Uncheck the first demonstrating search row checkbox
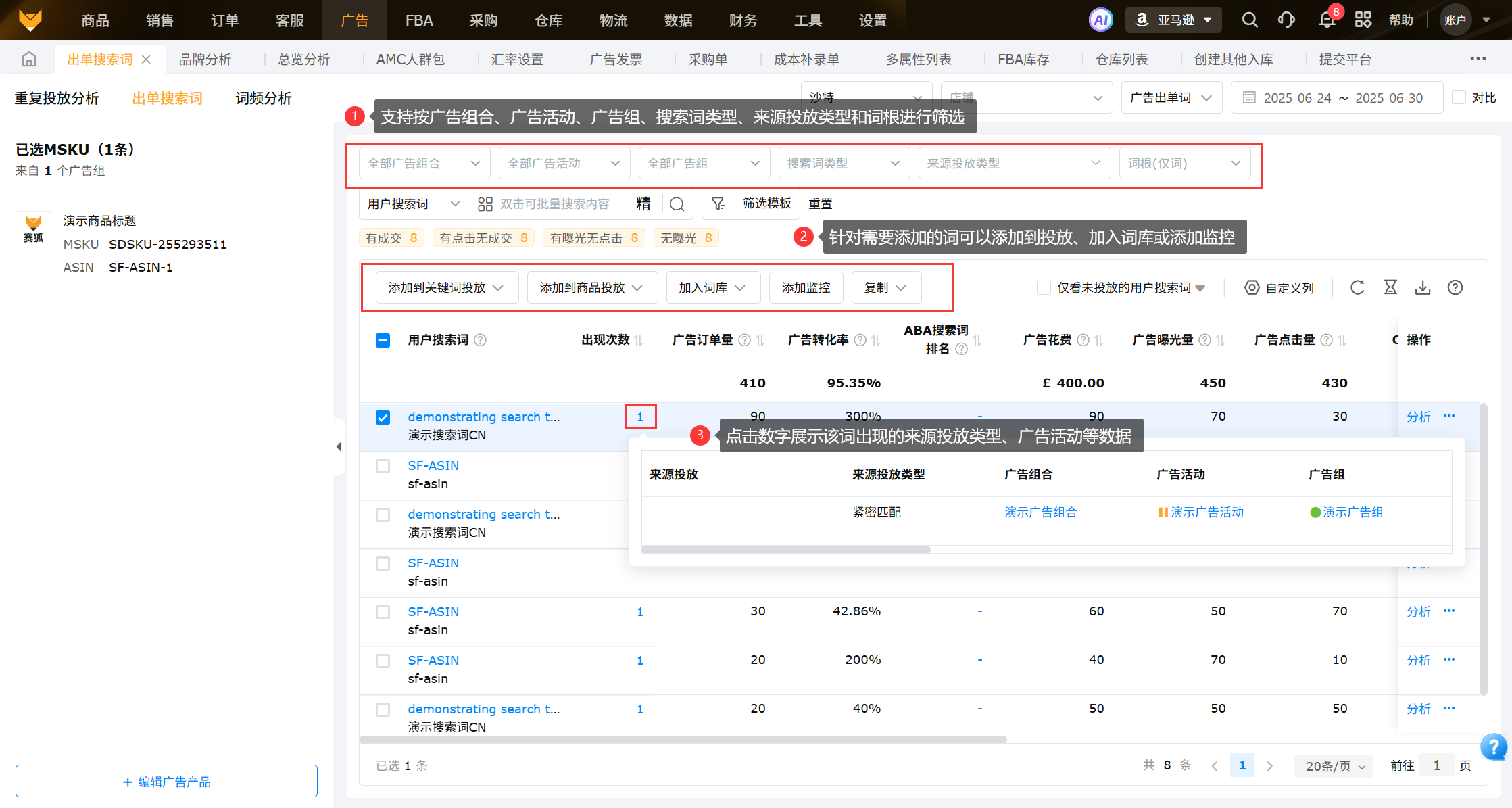Viewport: 1512px width, 808px height. 383,417
